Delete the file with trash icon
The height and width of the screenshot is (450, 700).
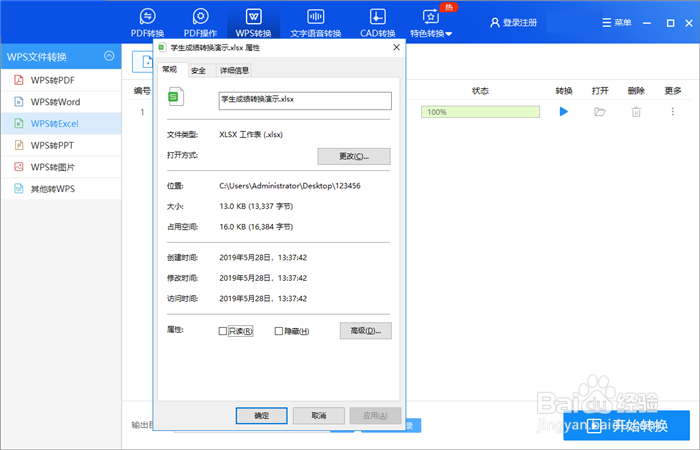click(636, 112)
